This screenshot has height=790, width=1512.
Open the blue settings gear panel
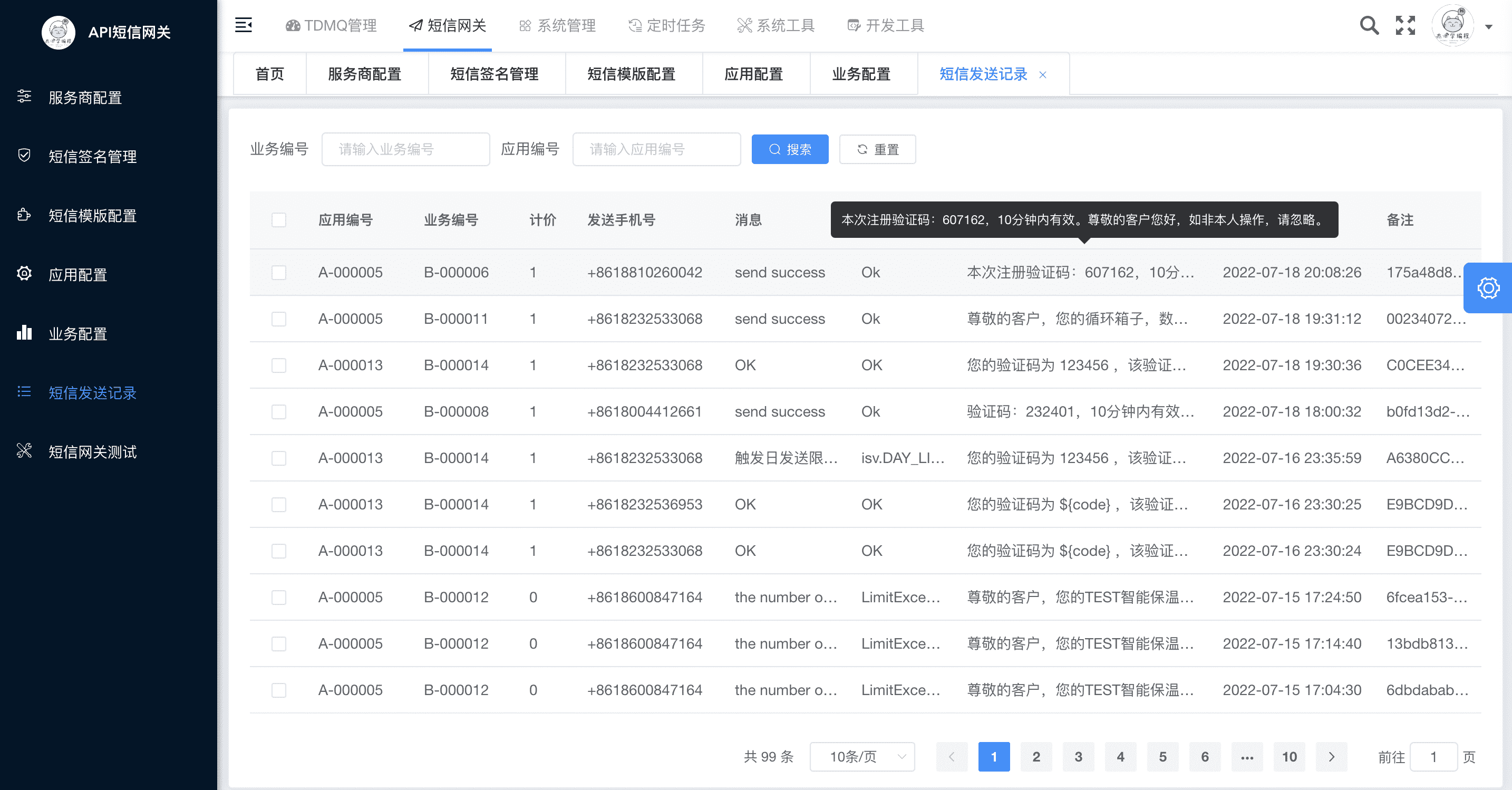pos(1488,288)
